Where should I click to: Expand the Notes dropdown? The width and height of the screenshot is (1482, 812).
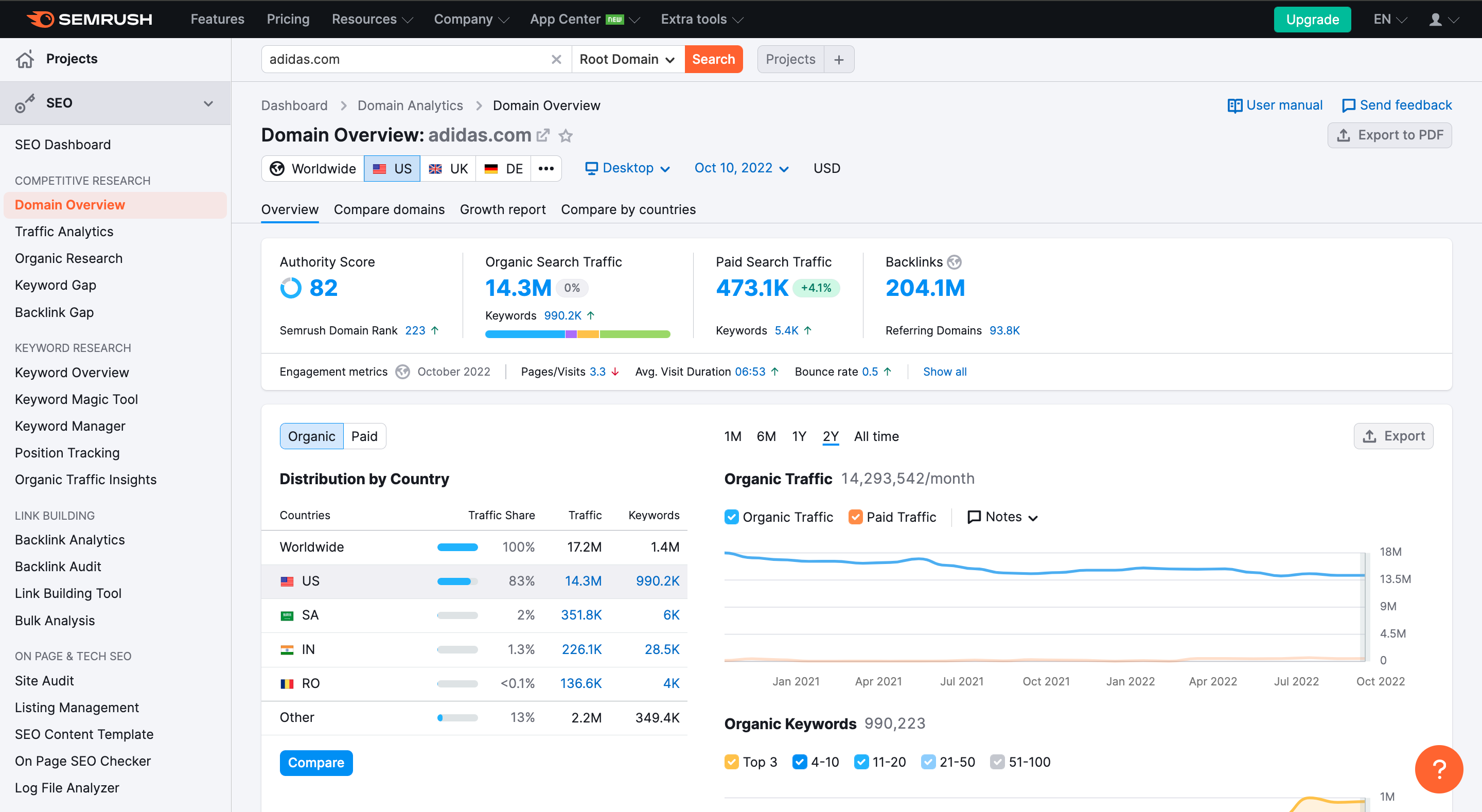tap(1003, 517)
